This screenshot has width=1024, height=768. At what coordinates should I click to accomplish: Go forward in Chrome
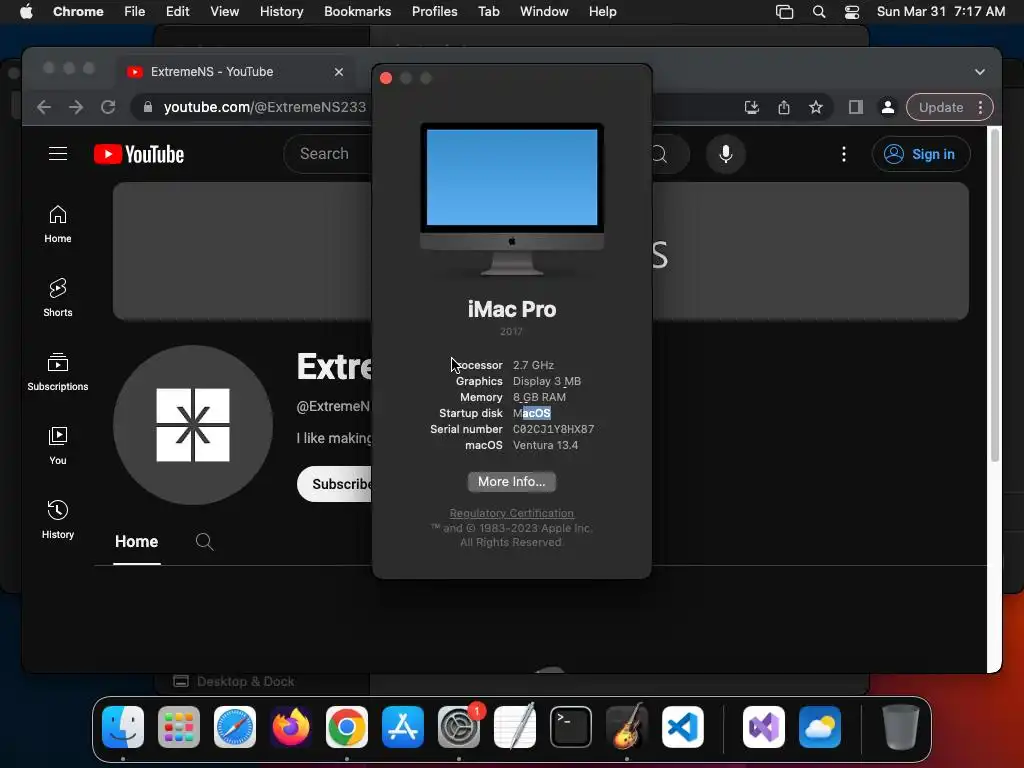pyautogui.click(x=76, y=107)
